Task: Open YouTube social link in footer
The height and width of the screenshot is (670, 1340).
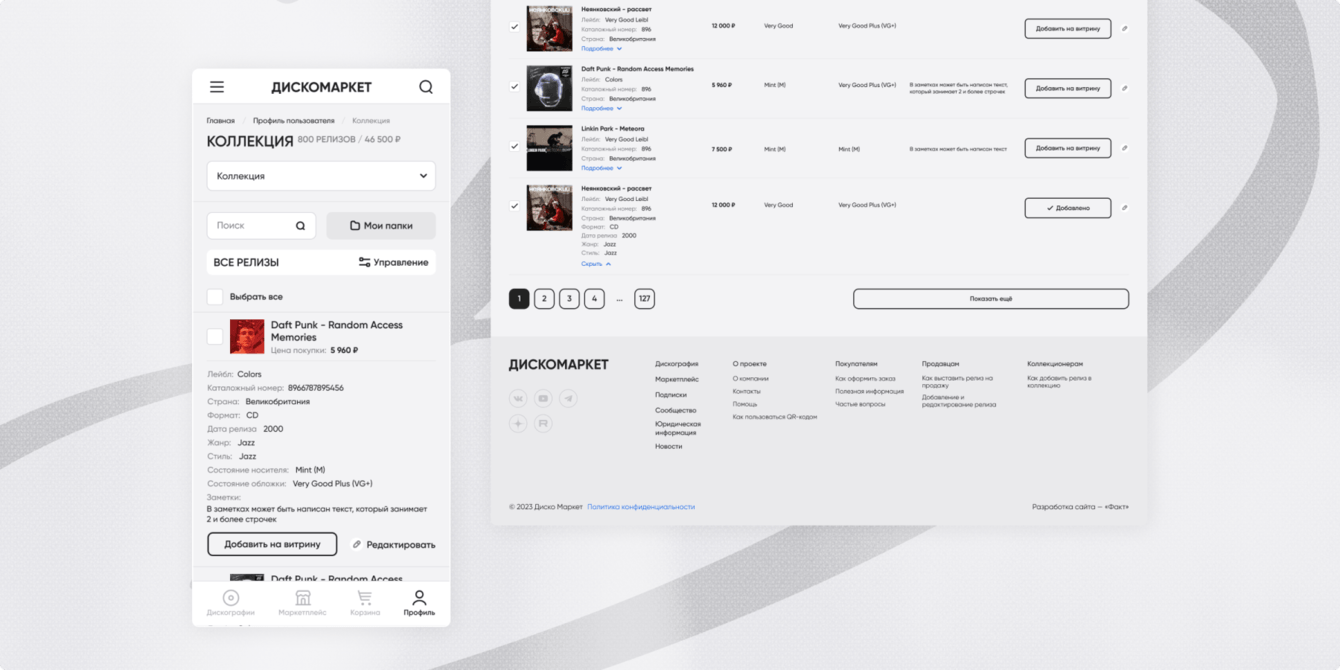Action: pyautogui.click(x=543, y=398)
